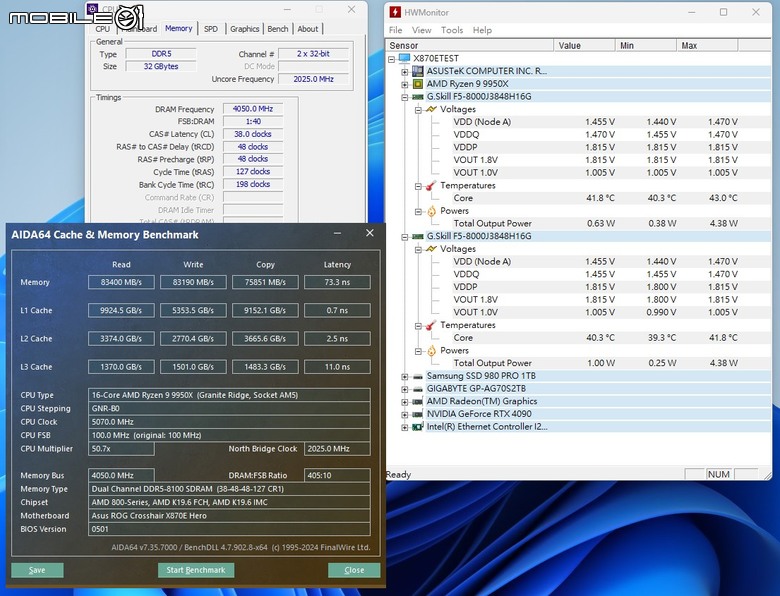
Task: Expand the GIGABYTE GP-AG70S2TB node
Action: [405, 390]
